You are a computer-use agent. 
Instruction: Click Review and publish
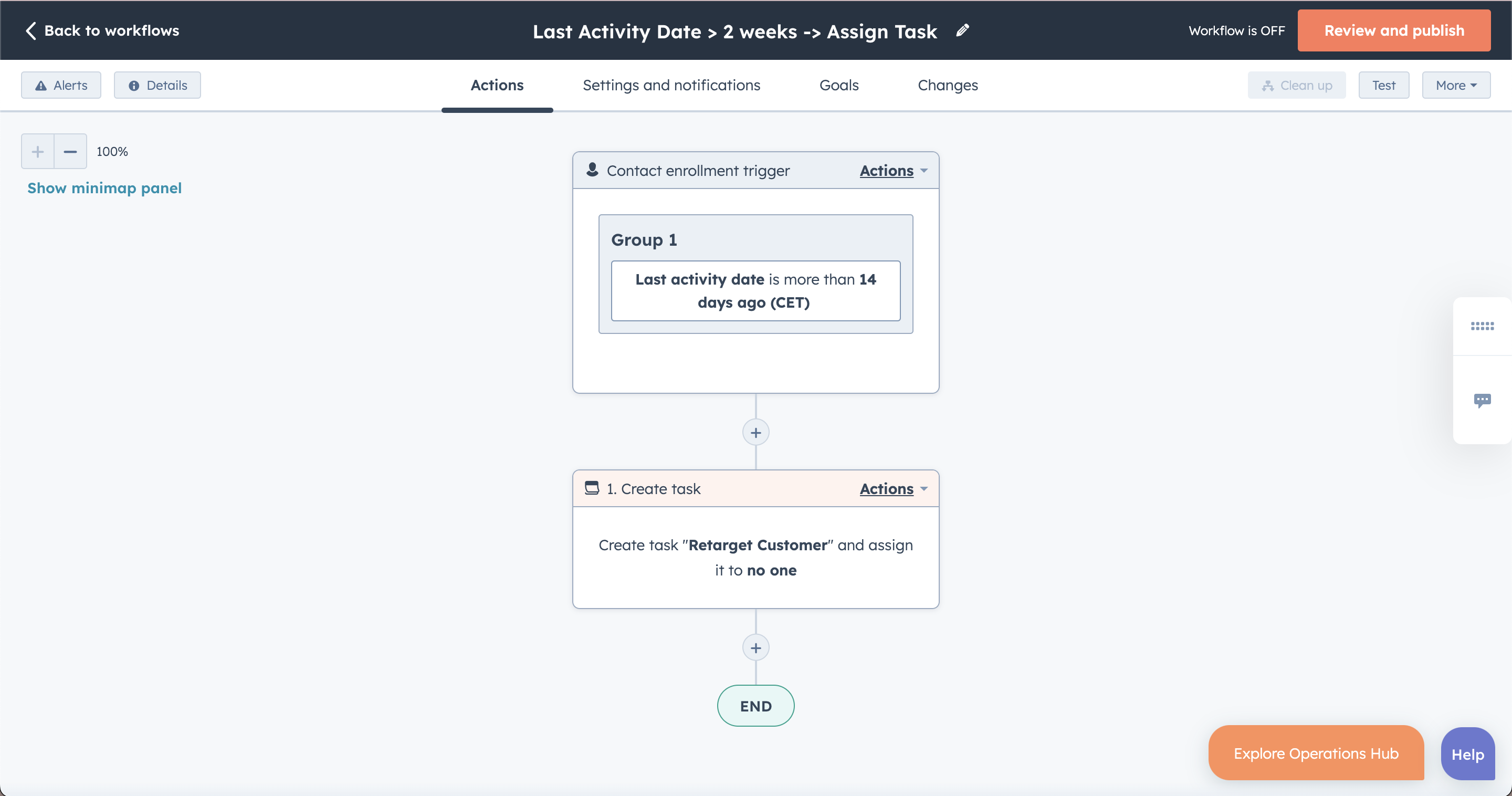pos(1394,30)
